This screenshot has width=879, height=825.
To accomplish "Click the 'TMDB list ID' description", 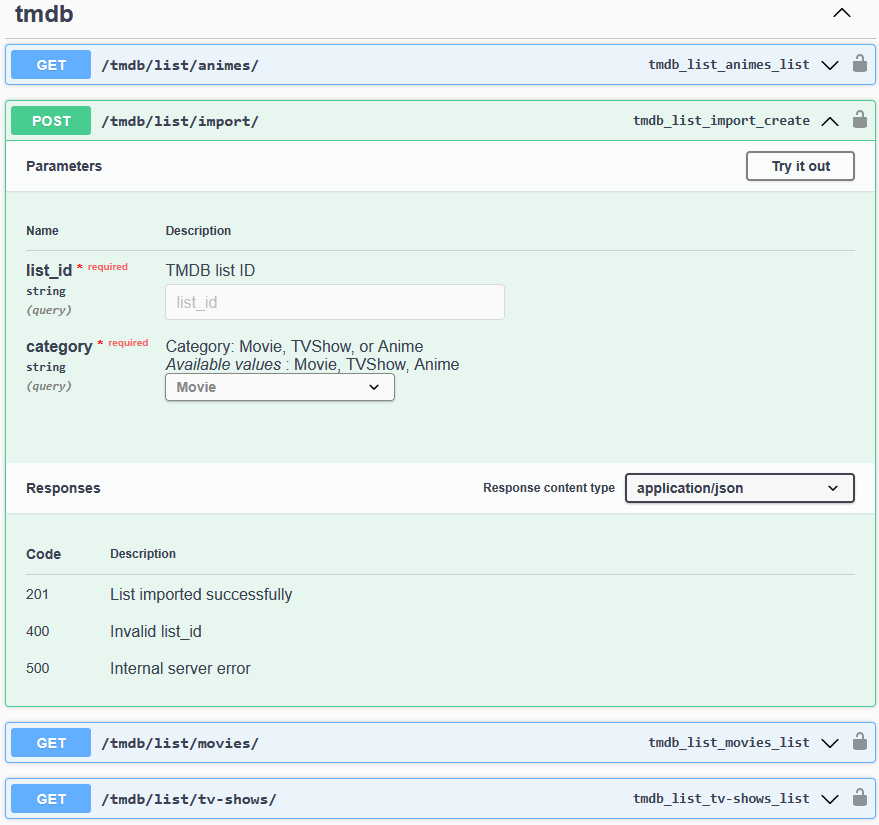I will pyautogui.click(x=210, y=270).
